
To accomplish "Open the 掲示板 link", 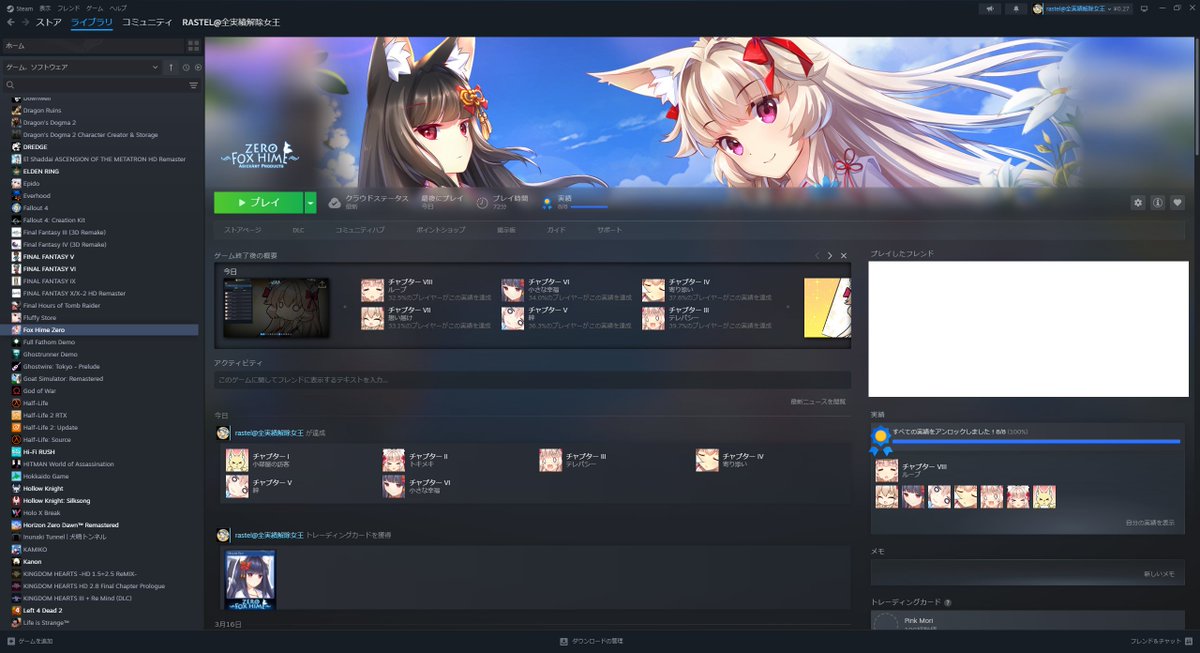I will 506,230.
